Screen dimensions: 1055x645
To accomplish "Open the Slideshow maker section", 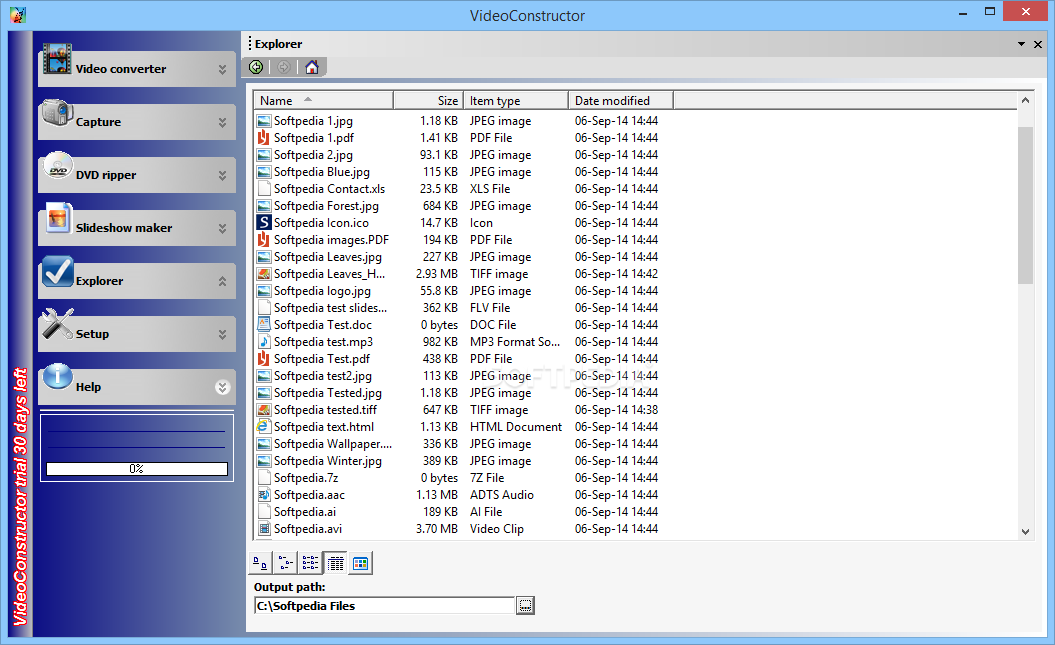I will tap(137, 229).
